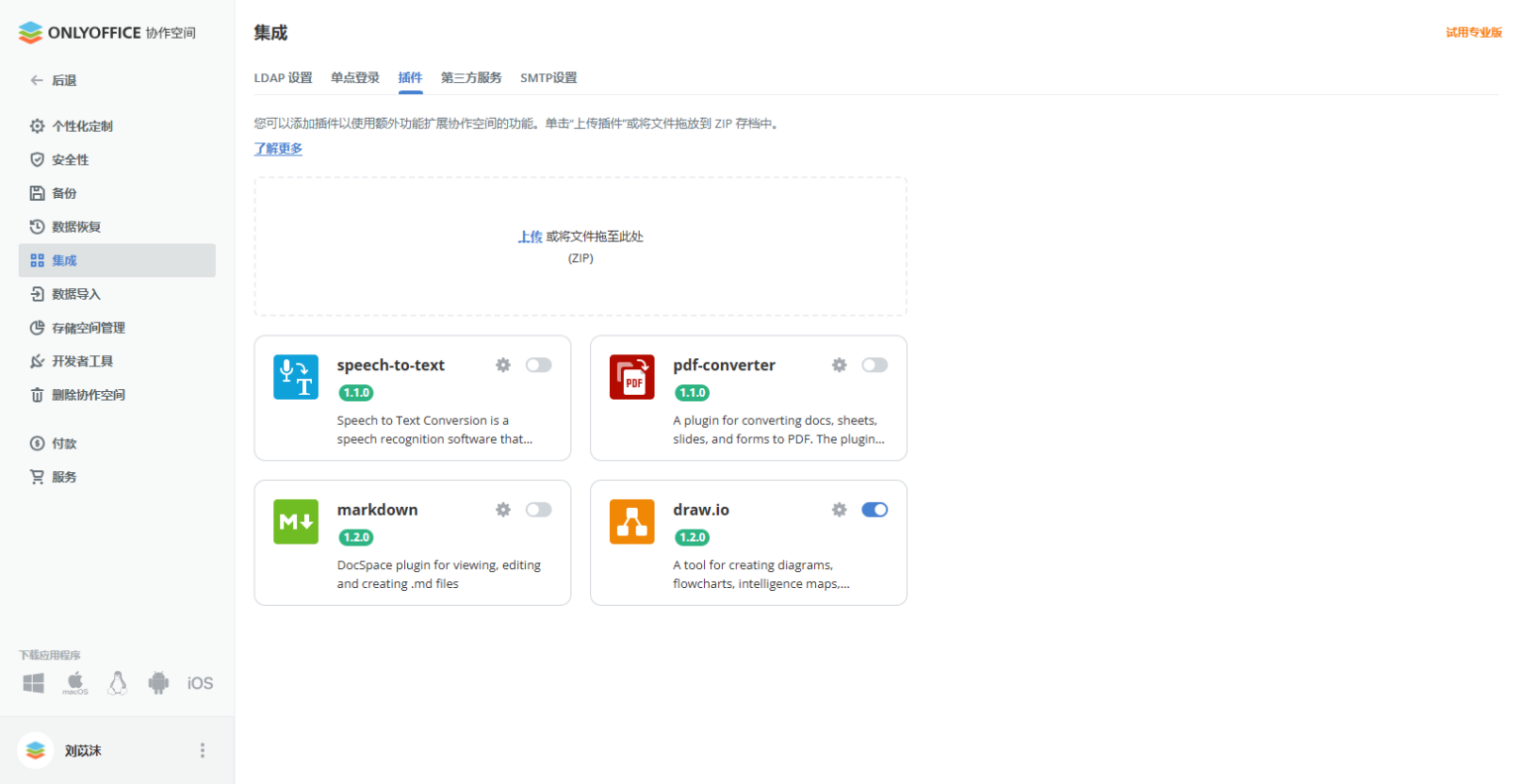Turn on the markdown plugin switch
This screenshot has height=784, width=1521.
[539, 510]
